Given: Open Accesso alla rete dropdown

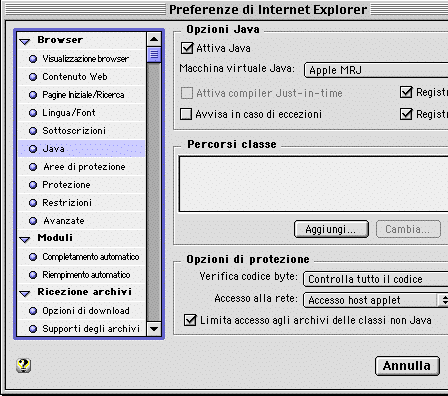Looking at the screenshot, I should click(376, 300).
